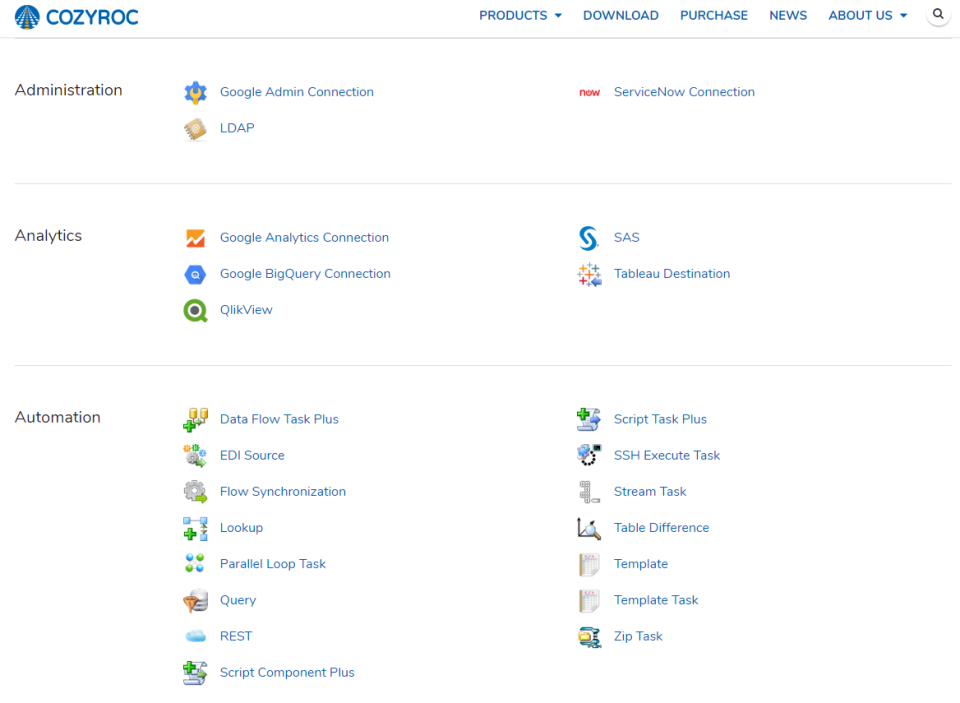Click the Zip Task icon
960x703 pixels.
[x=589, y=636]
